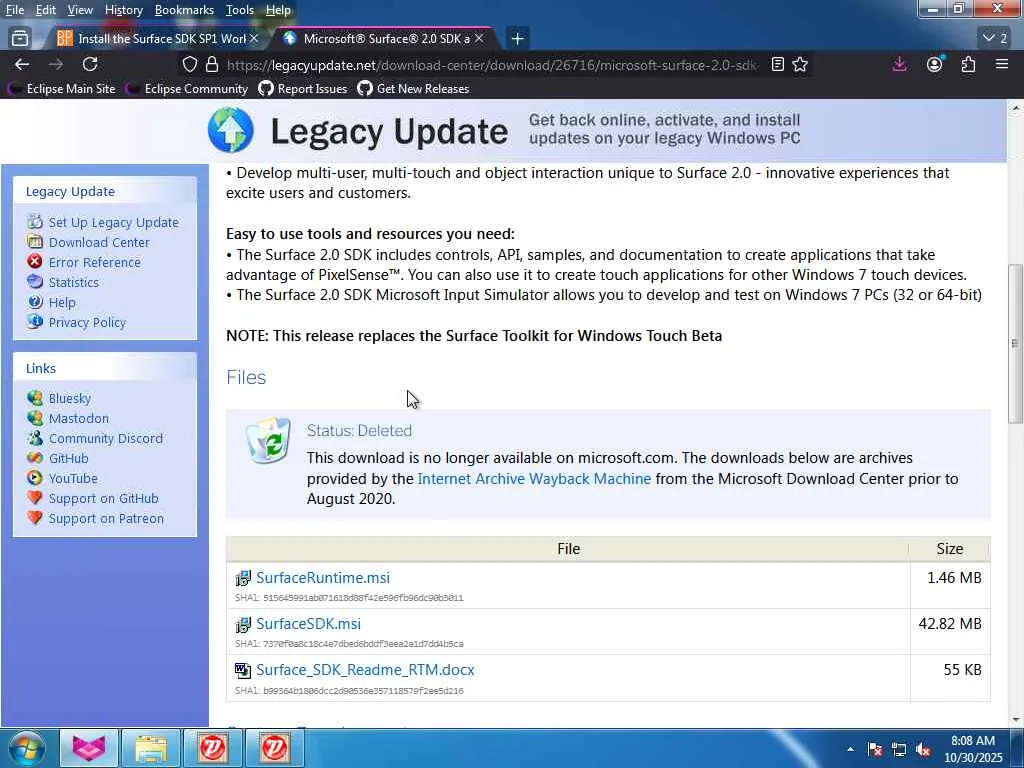Go back with the back arrow
The height and width of the screenshot is (768, 1024).
click(x=22, y=64)
